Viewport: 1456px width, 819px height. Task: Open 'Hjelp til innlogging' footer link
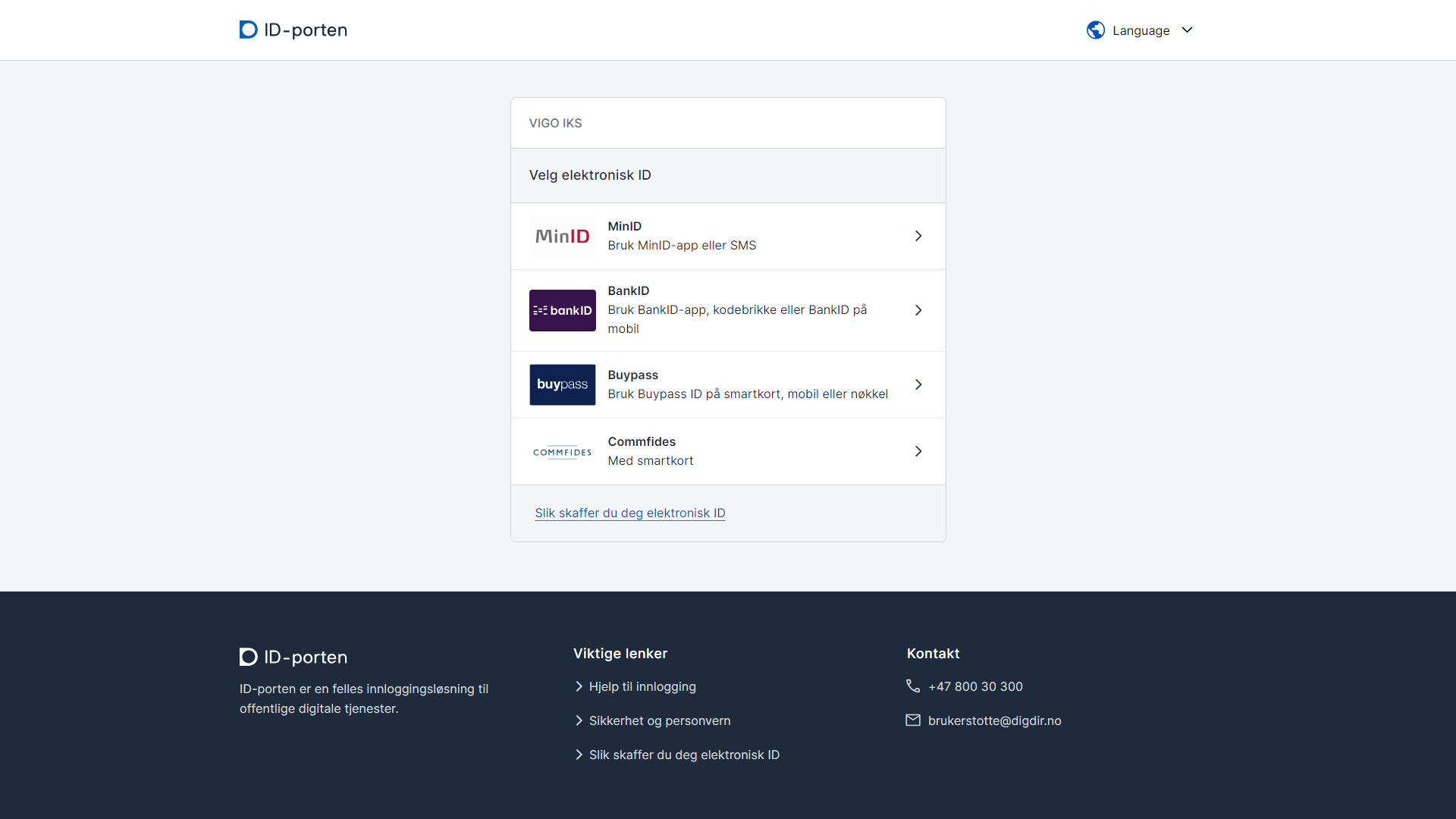(x=642, y=686)
